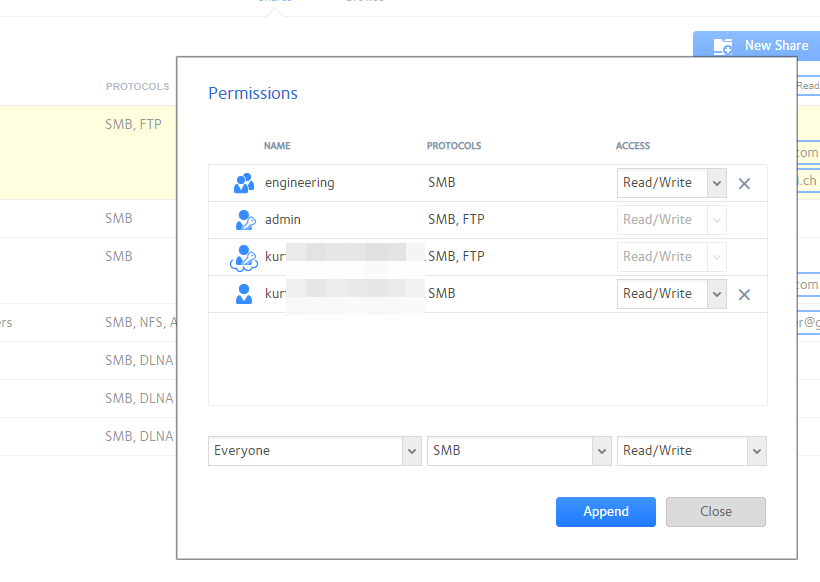The height and width of the screenshot is (582, 820).
Task: Click the SMB, NFS row in the background list
Action: 88,323
